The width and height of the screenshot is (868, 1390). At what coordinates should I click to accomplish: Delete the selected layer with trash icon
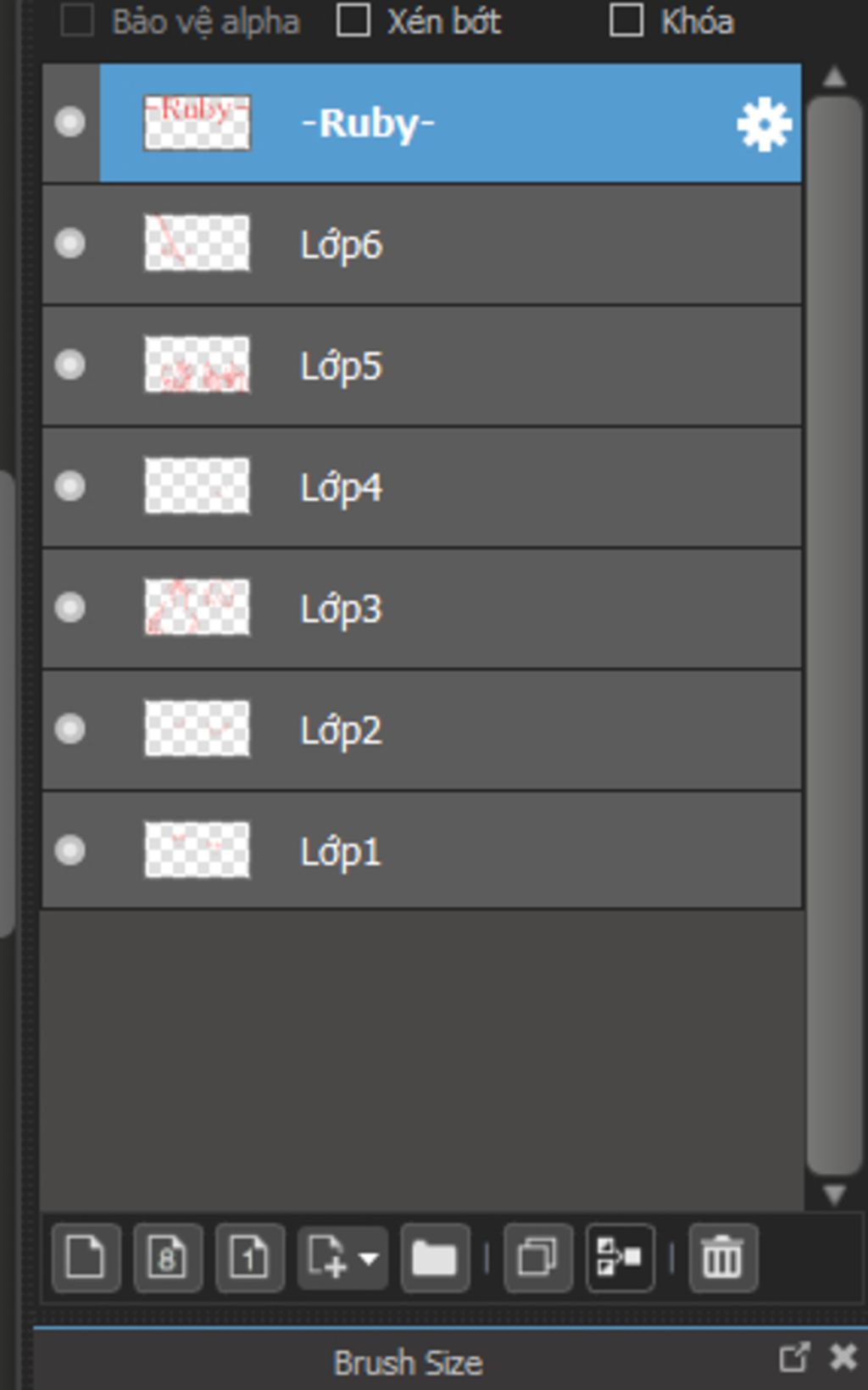(x=723, y=1258)
